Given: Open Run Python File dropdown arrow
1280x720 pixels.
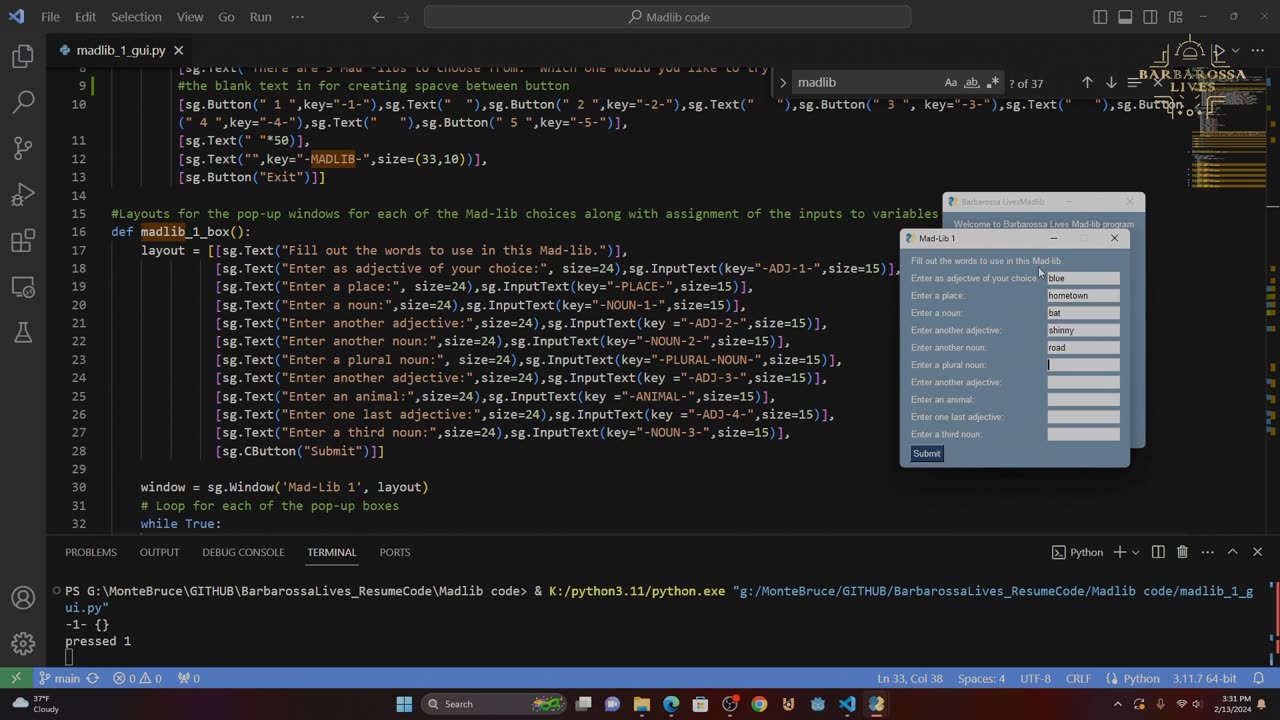Looking at the screenshot, I should [1235, 50].
